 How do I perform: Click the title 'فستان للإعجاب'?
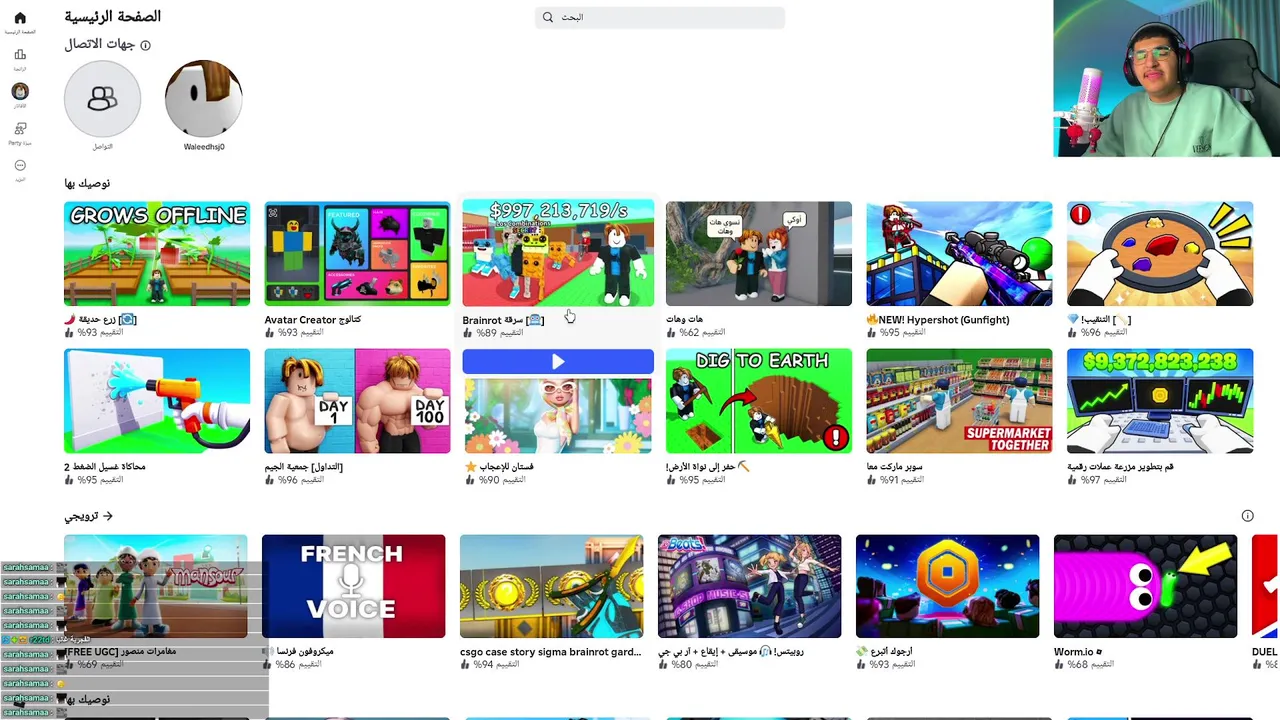(498, 467)
